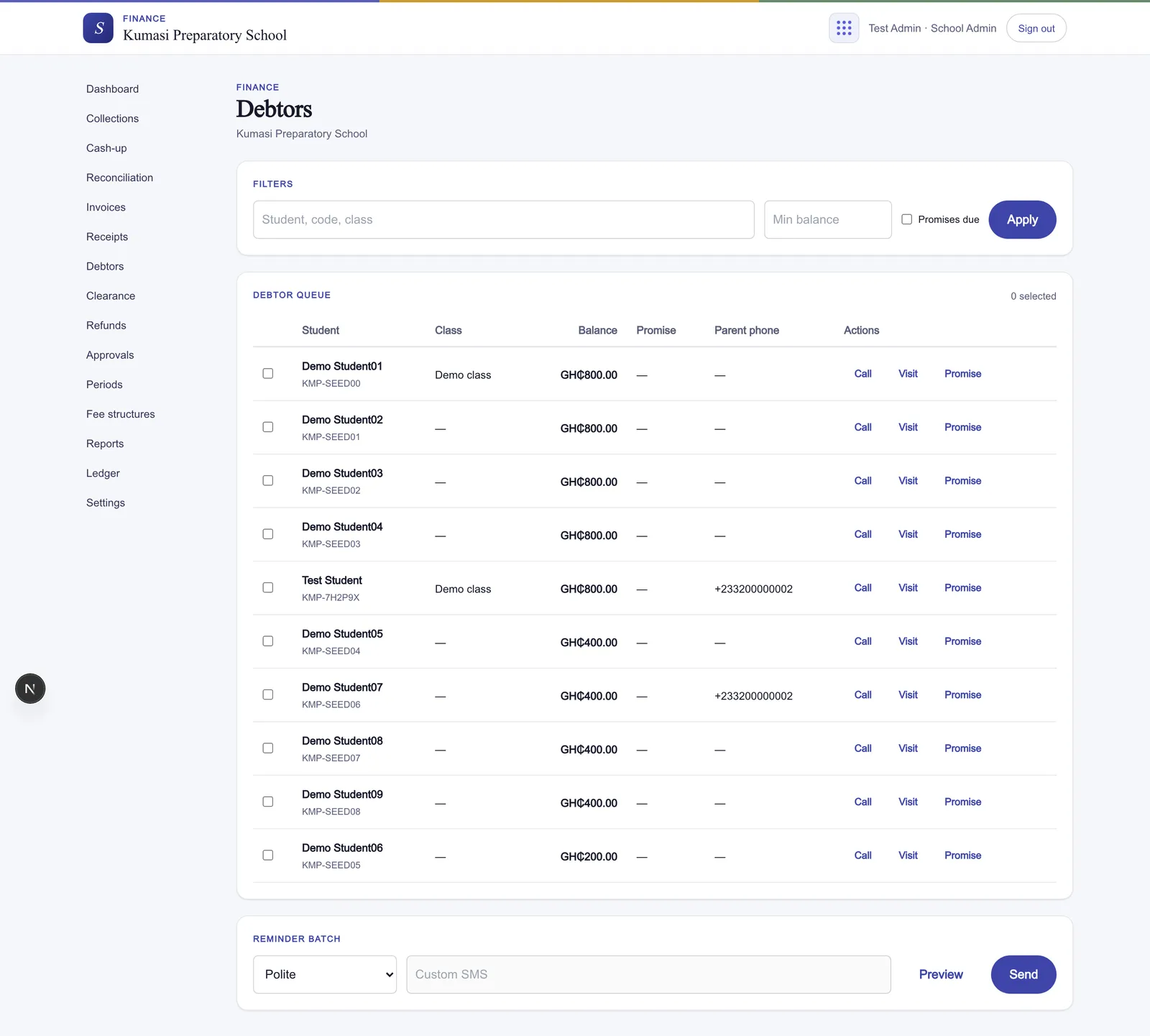Navigate to Reconciliation
This screenshot has width=1150, height=1036.
[x=120, y=178]
